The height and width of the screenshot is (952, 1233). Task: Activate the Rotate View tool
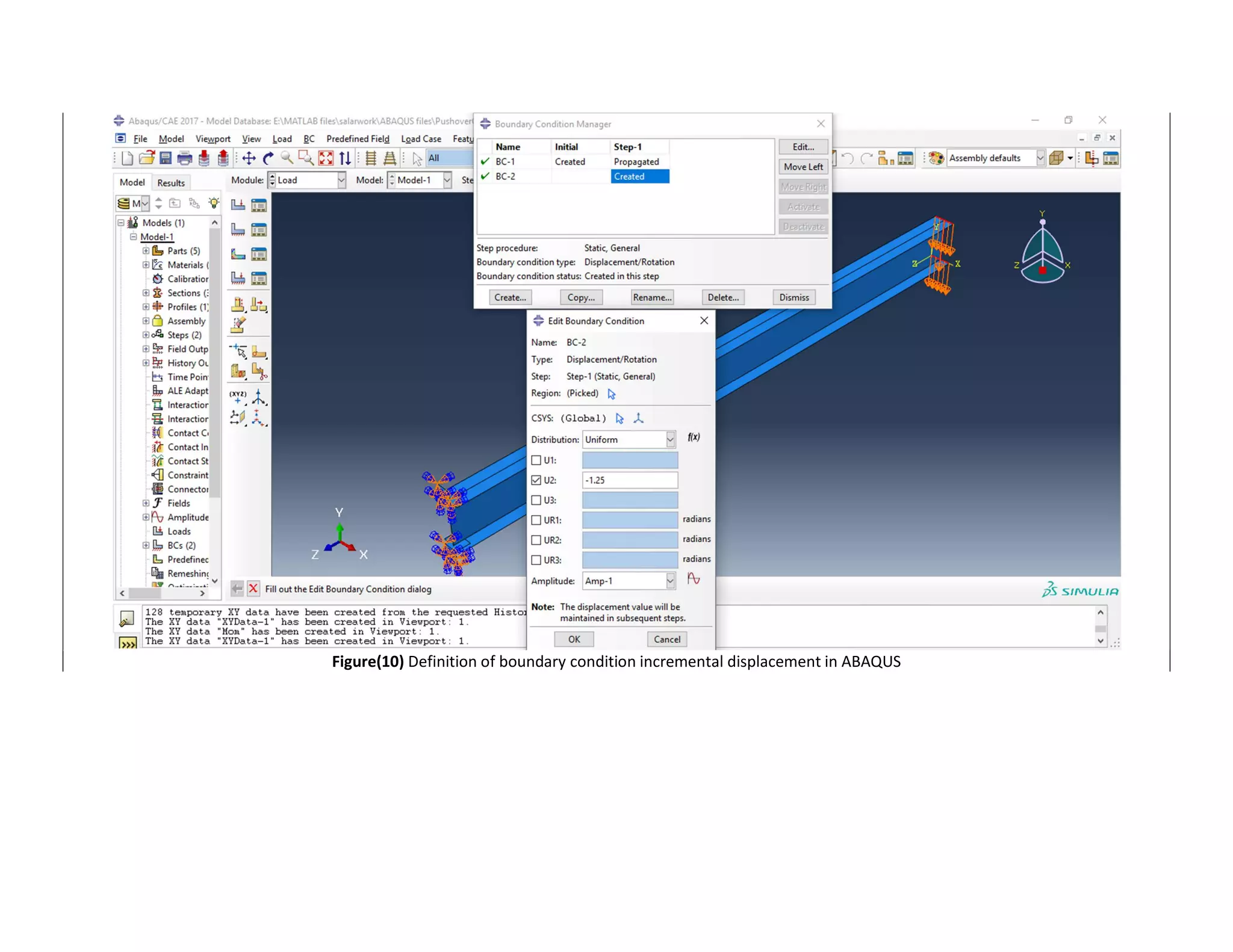click(268, 158)
